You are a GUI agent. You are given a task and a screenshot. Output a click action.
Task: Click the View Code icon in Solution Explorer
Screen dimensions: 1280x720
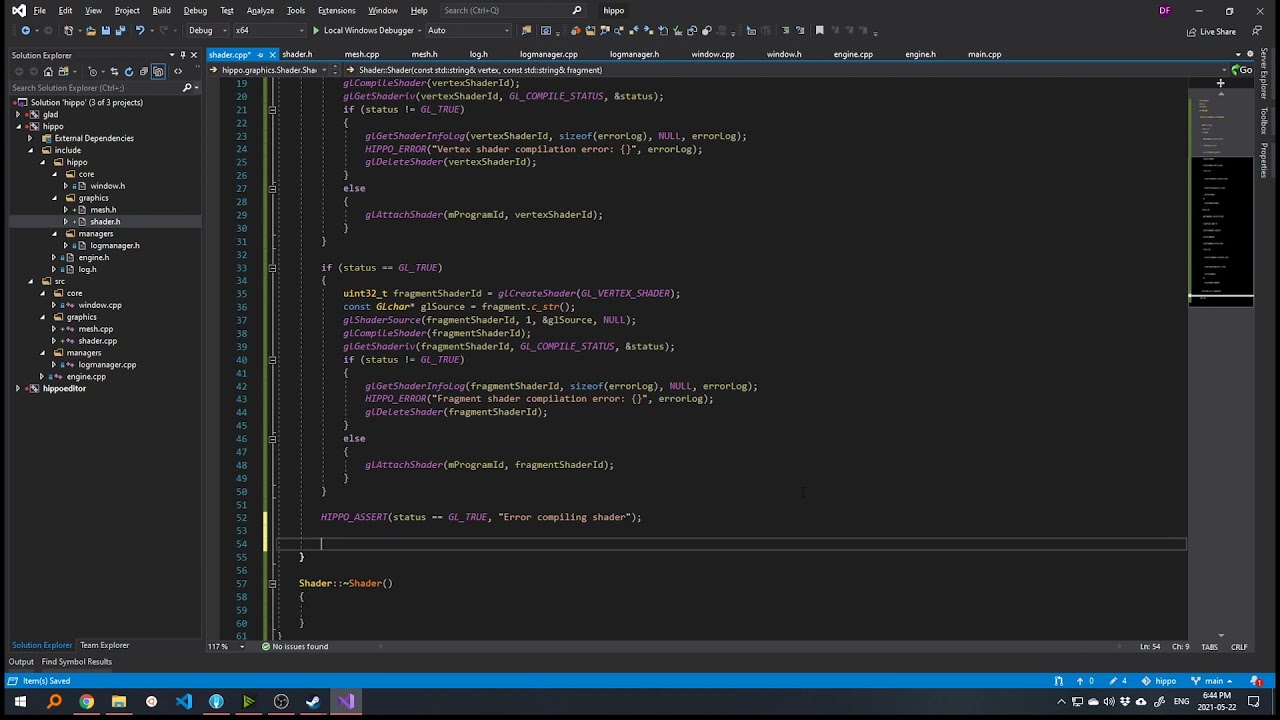(178, 71)
